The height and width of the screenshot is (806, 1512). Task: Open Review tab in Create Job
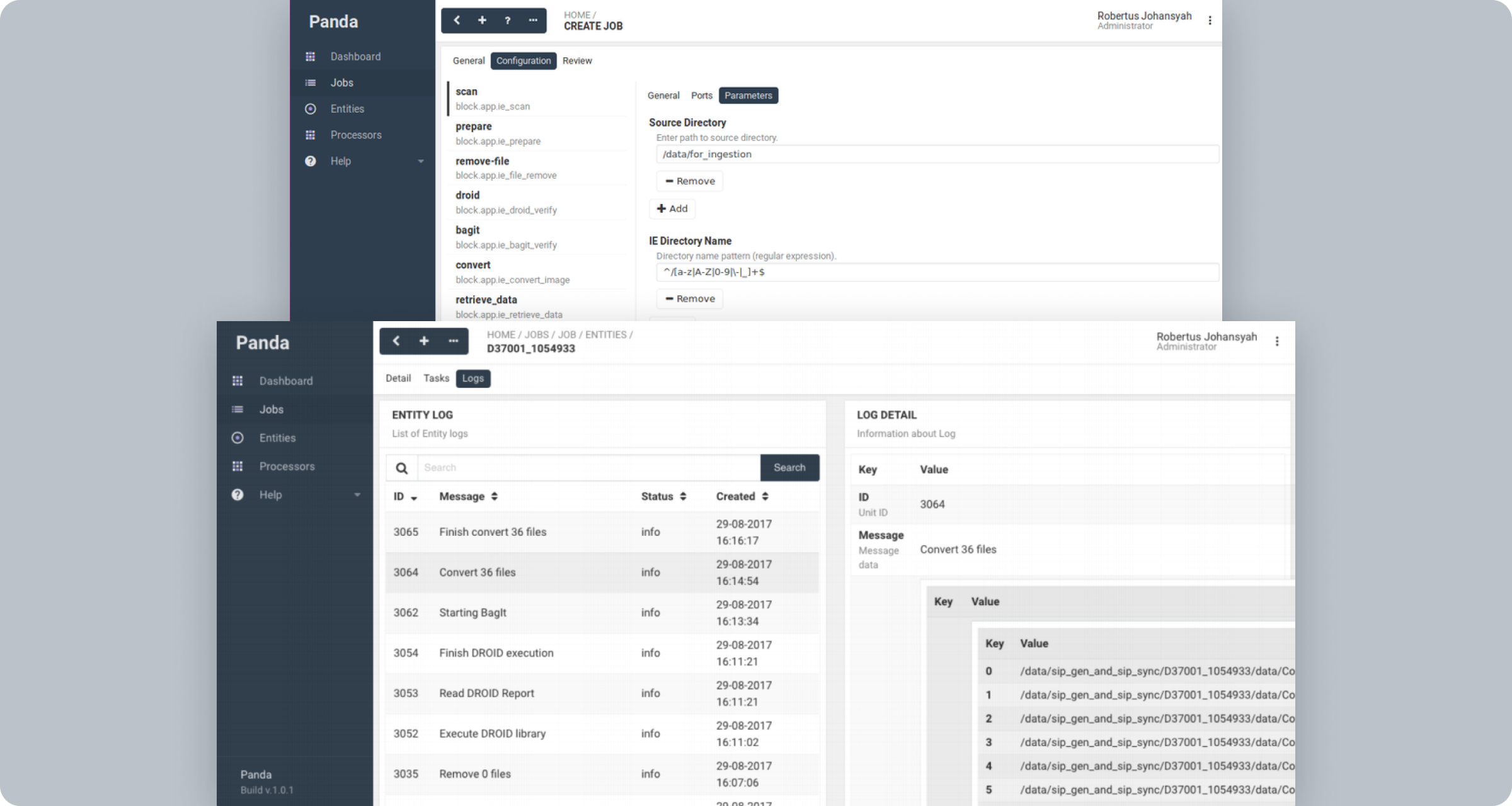[x=577, y=61]
